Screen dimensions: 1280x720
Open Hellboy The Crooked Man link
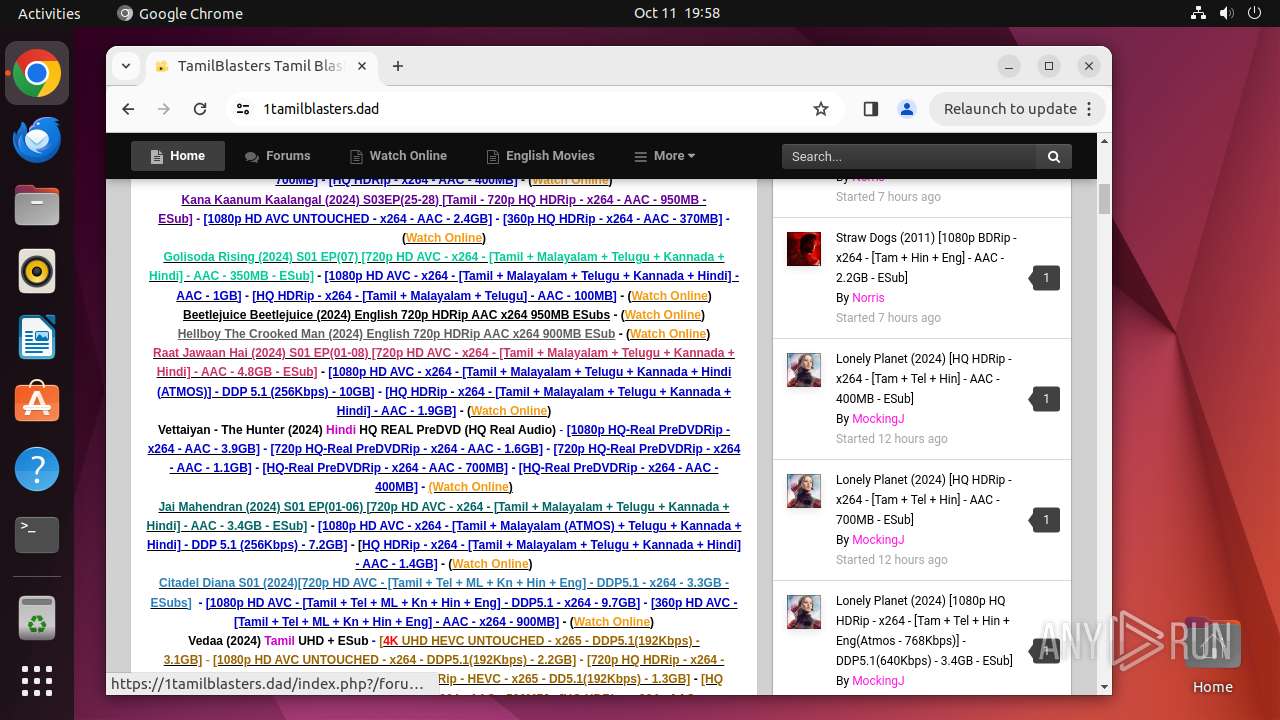click(x=396, y=333)
